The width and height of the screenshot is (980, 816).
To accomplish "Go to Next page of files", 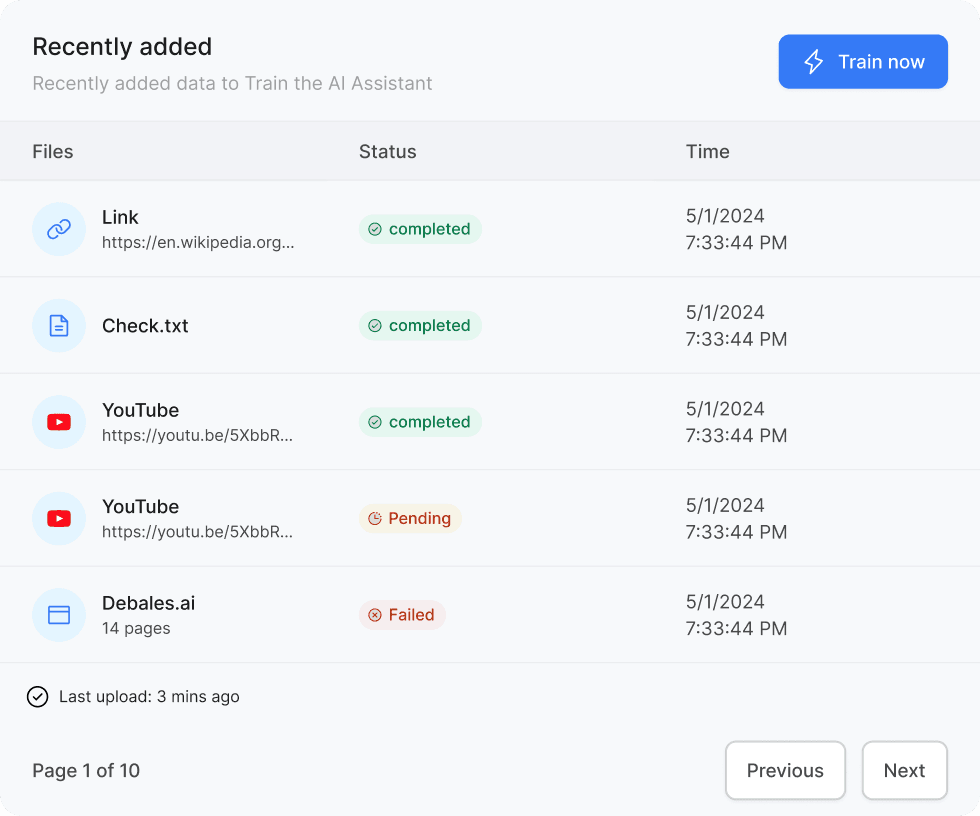I will 904,770.
